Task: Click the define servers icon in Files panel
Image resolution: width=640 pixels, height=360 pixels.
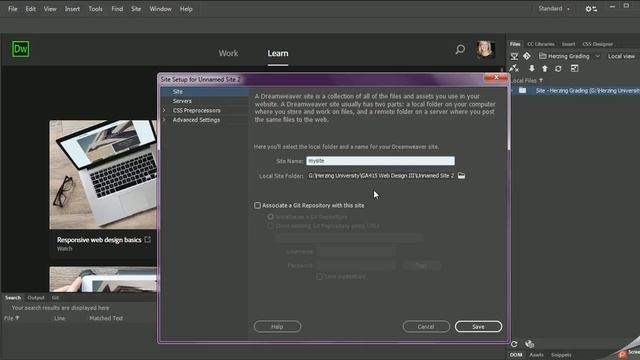Action: pyautogui.click(x=514, y=56)
